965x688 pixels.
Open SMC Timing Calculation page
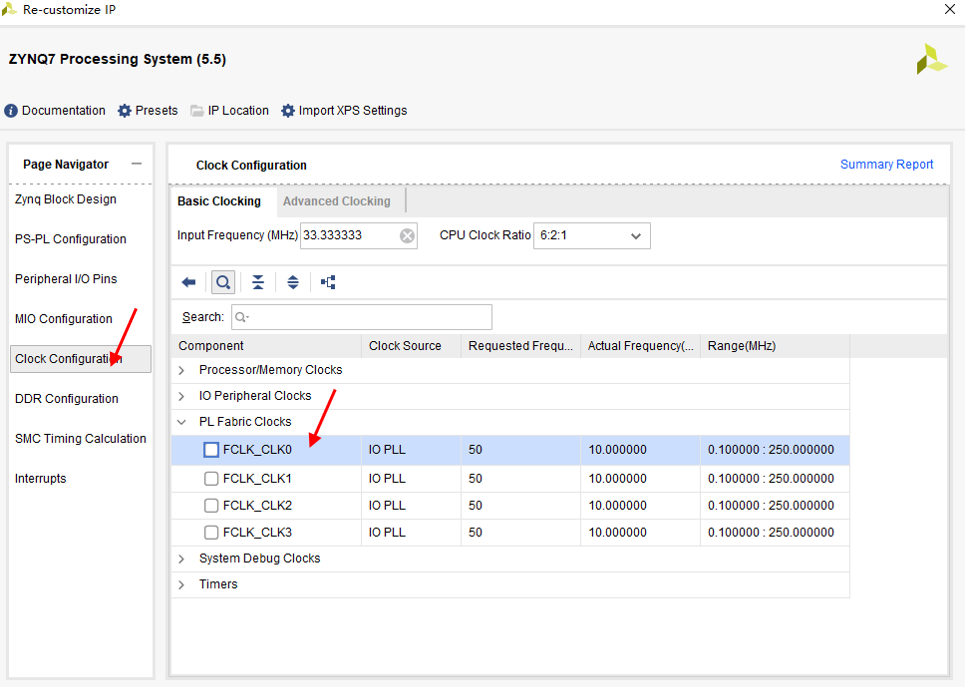81,439
